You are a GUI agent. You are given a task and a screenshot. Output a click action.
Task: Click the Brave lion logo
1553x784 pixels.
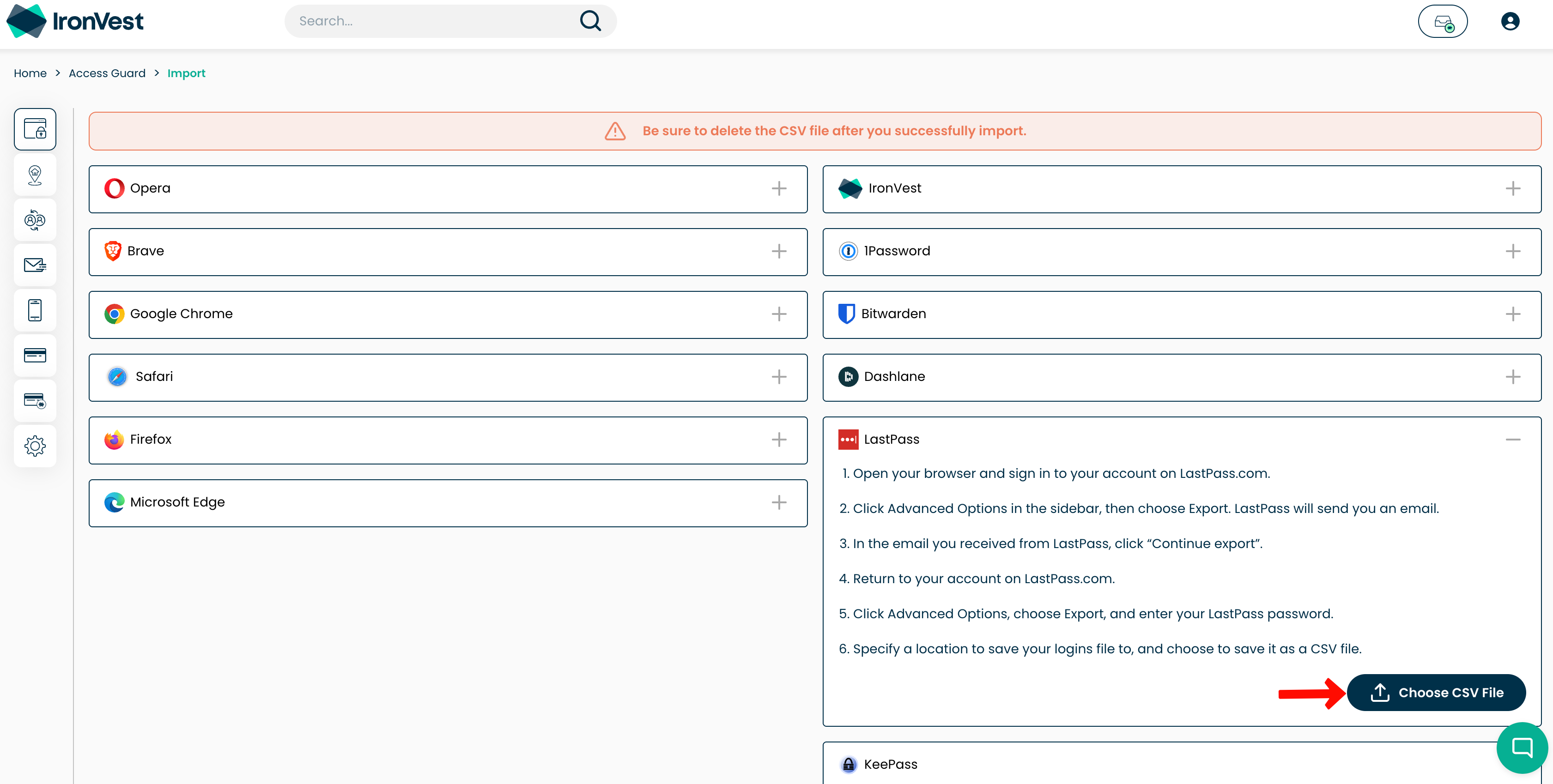(113, 251)
